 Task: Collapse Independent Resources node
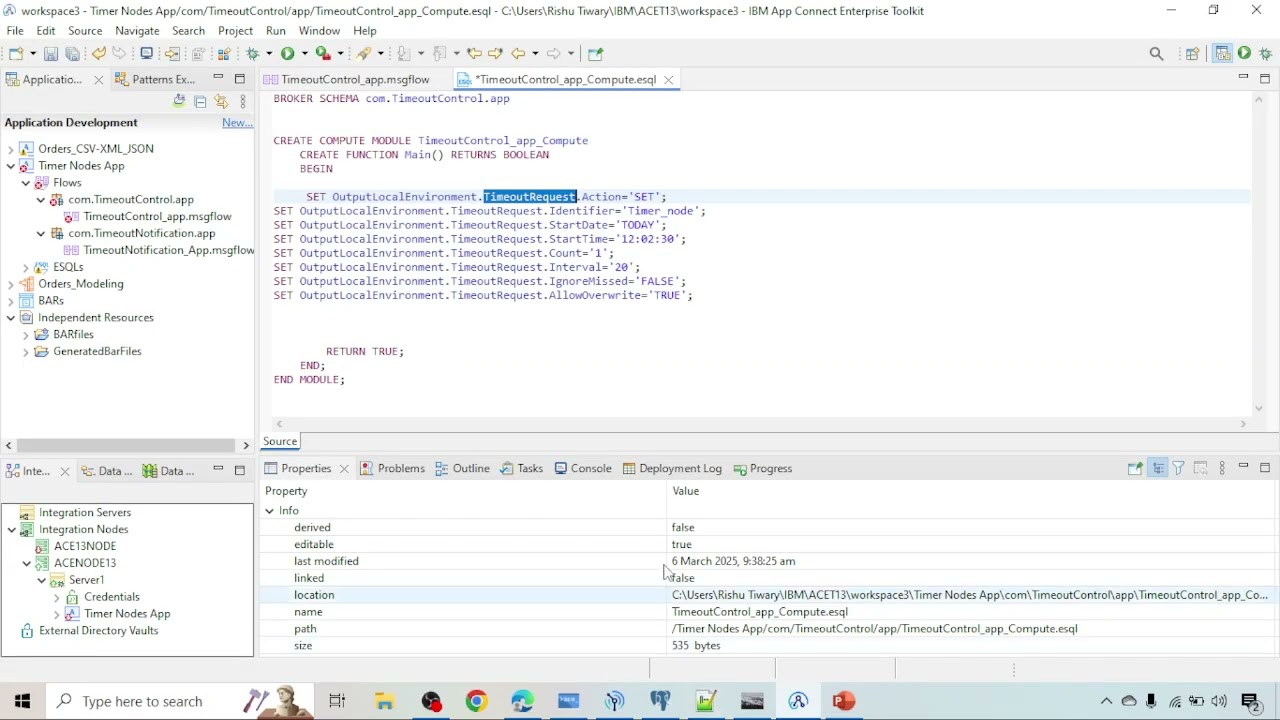(x=11, y=318)
